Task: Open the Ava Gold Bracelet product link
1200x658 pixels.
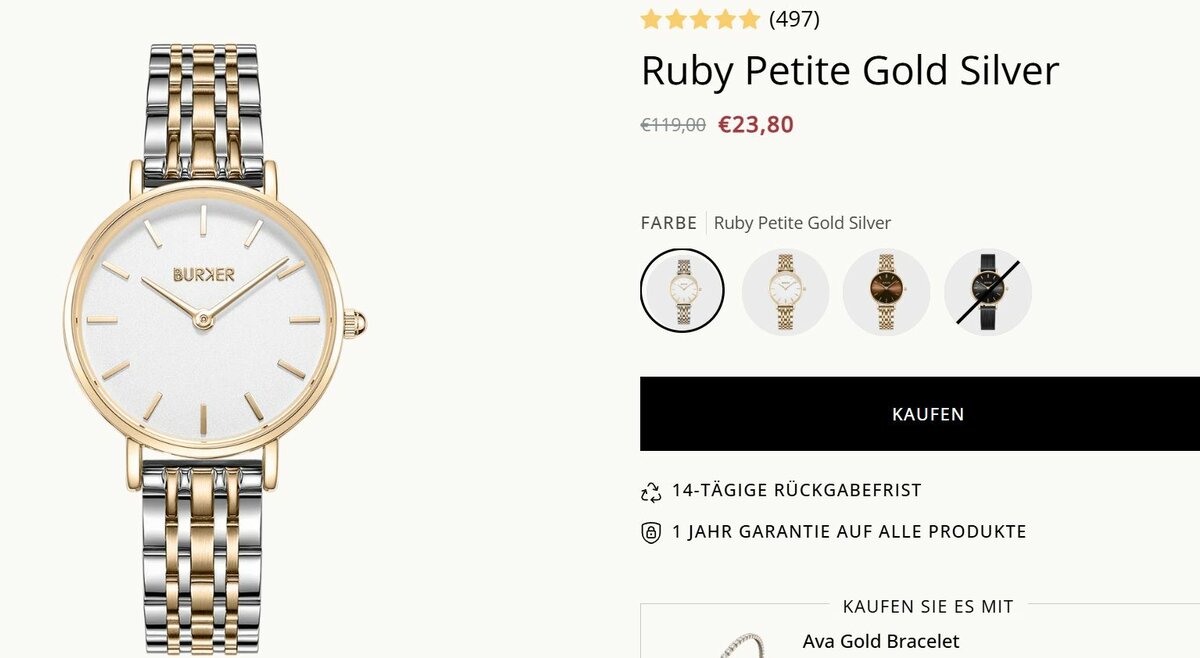Action: pos(880,641)
